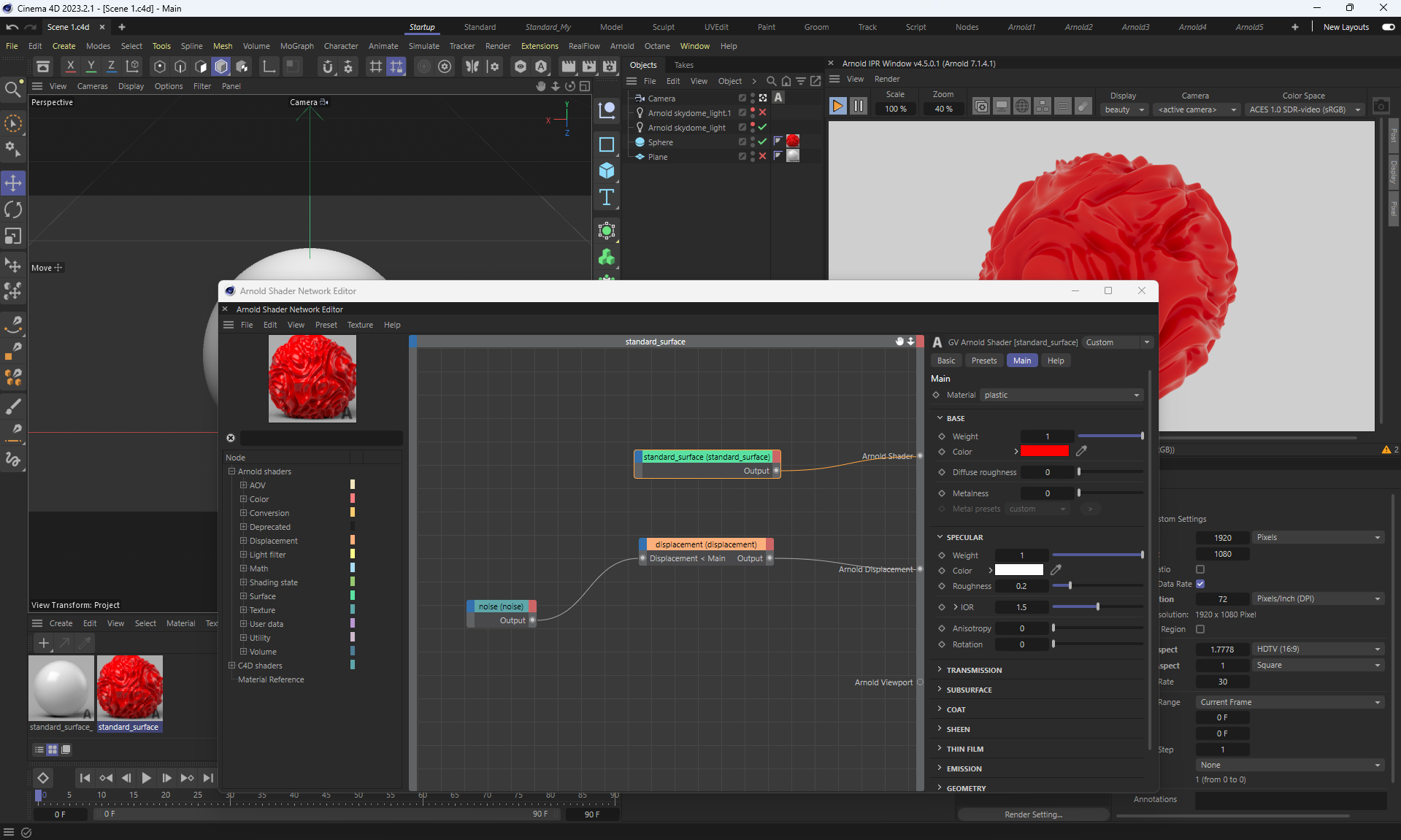Open the white Specular Color swatch
Image resolution: width=1401 pixels, height=840 pixels.
tap(1018, 570)
